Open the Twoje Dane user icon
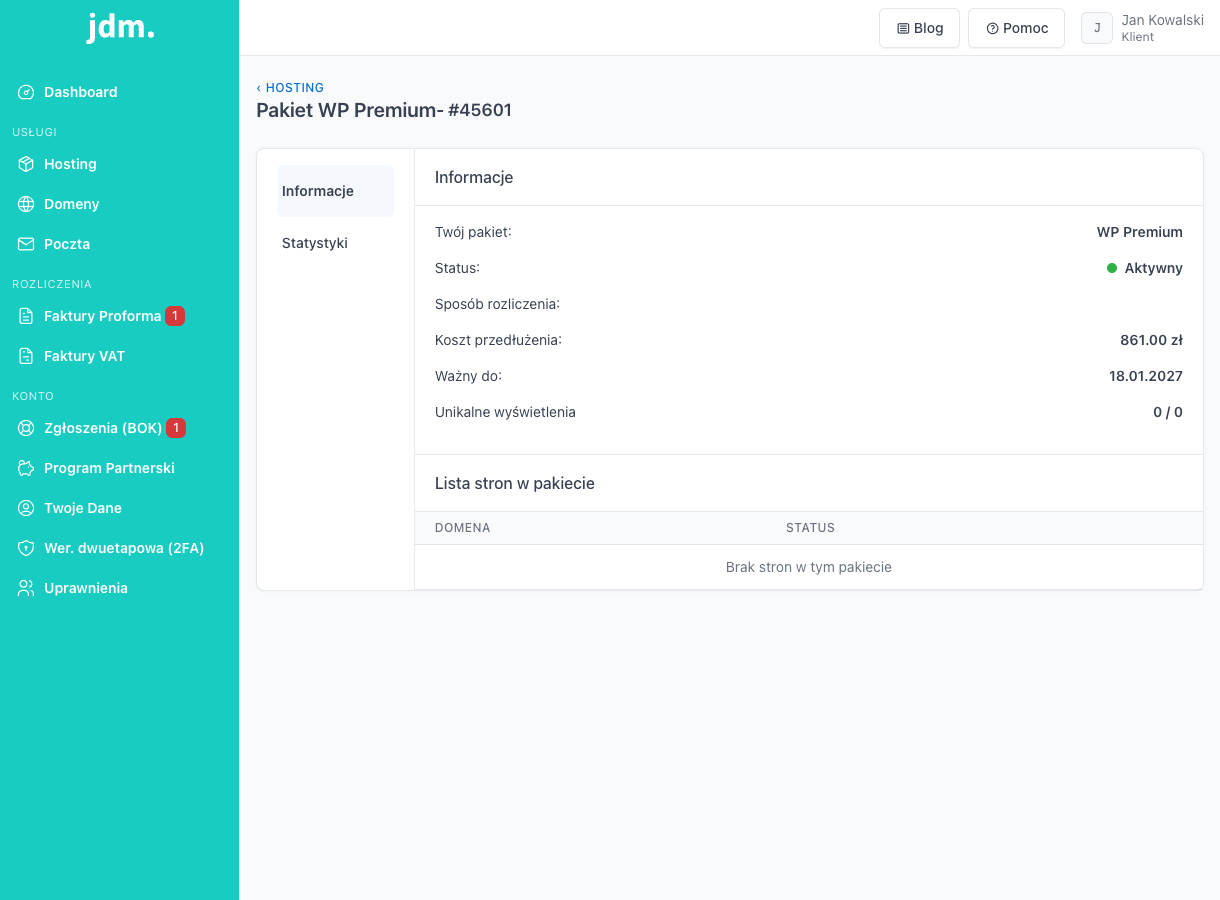The width and height of the screenshot is (1220, 900). click(x=26, y=508)
